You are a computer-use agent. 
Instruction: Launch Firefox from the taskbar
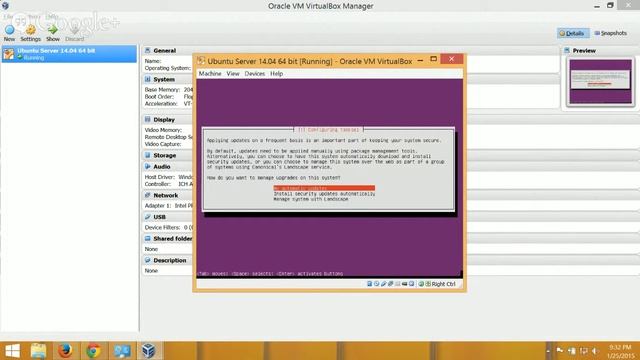point(66,351)
